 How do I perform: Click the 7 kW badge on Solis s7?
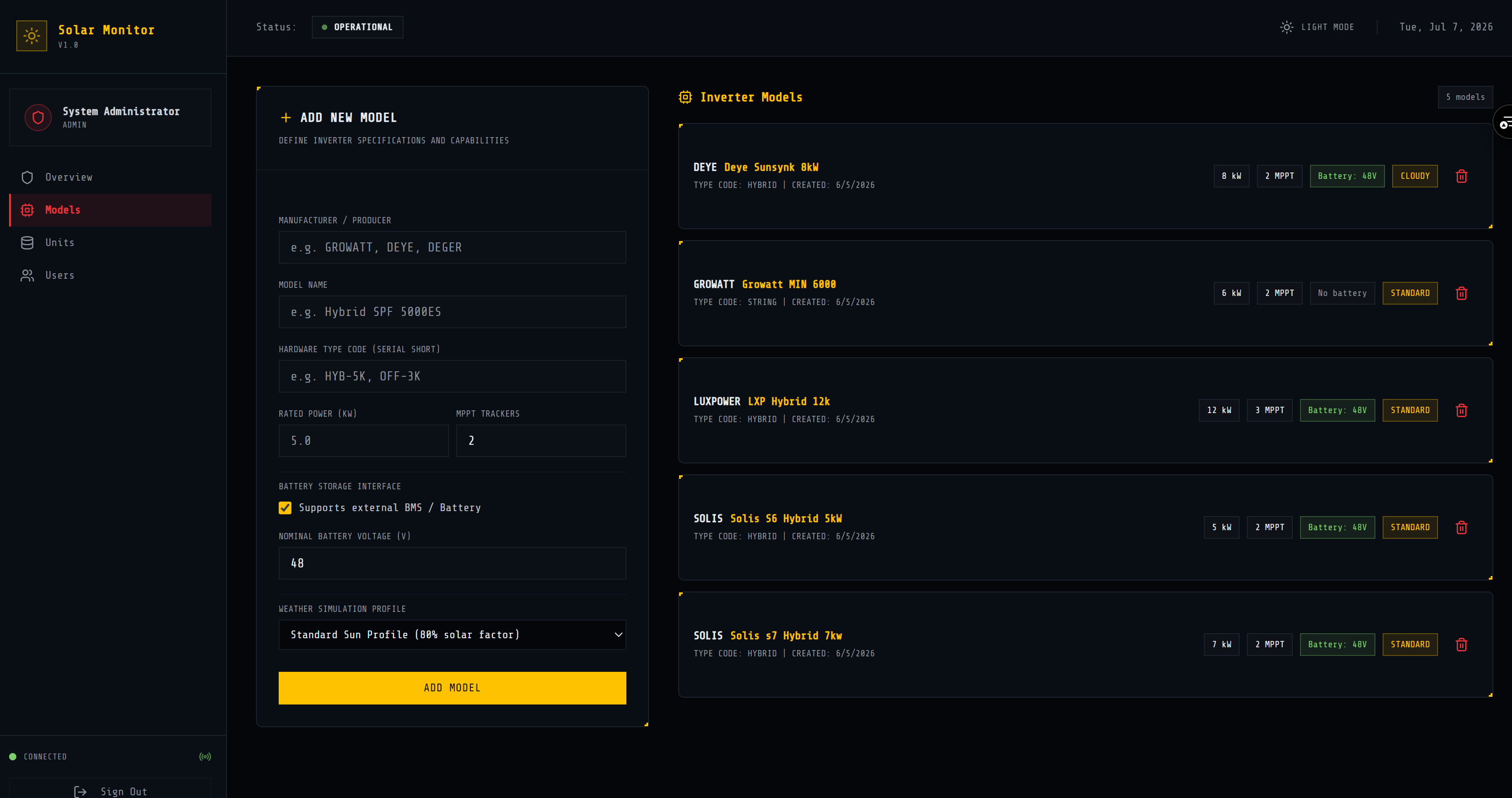click(x=1221, y=644)
